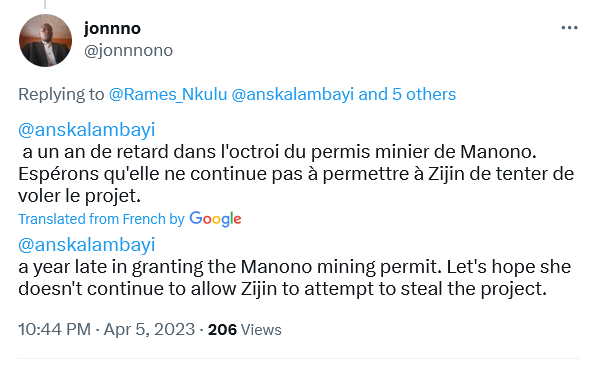This screenshot has height=368, width=598.
Task: View the 206 Views analytics
Action: point(244,329)
